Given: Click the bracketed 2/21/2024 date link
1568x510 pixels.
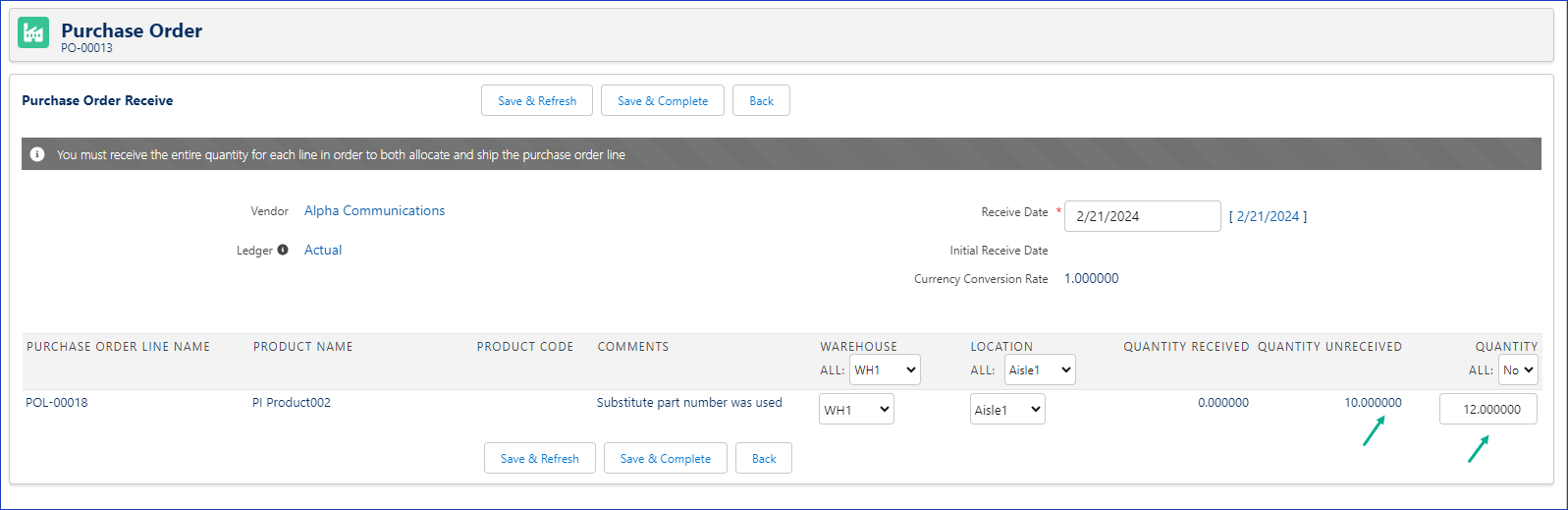Looking at the screenshot, I should [x=1268, y=216].
